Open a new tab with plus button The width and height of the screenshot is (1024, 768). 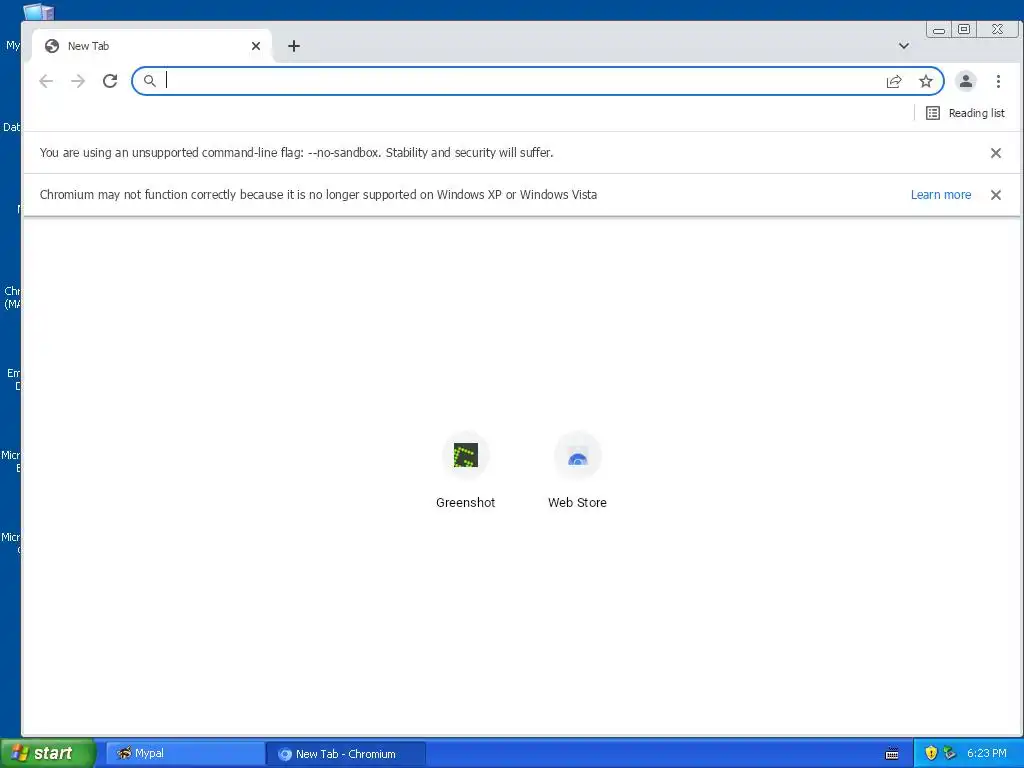(x=294, y=46)
